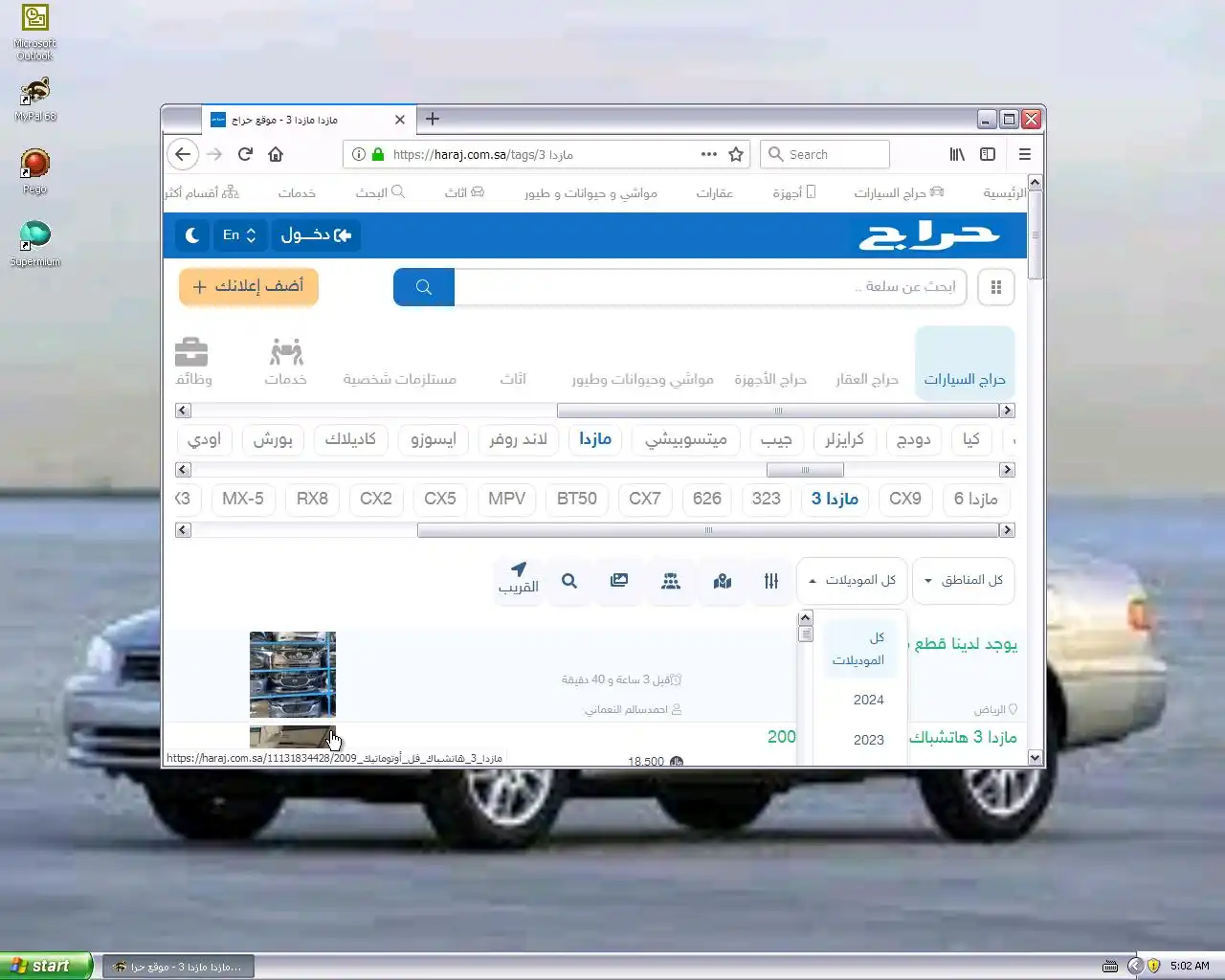Open the categories grid icon button
This screenshot has height=980, width=1225.
[996, 287]
